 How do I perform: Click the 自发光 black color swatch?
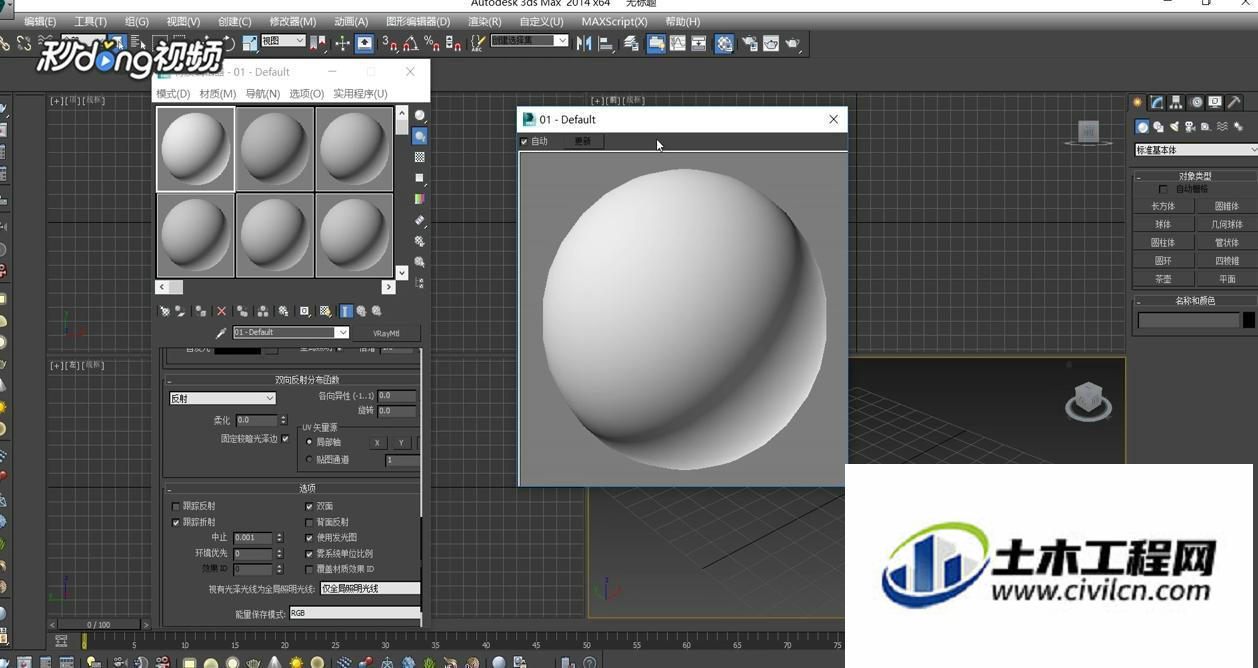[x=238, y=350]
